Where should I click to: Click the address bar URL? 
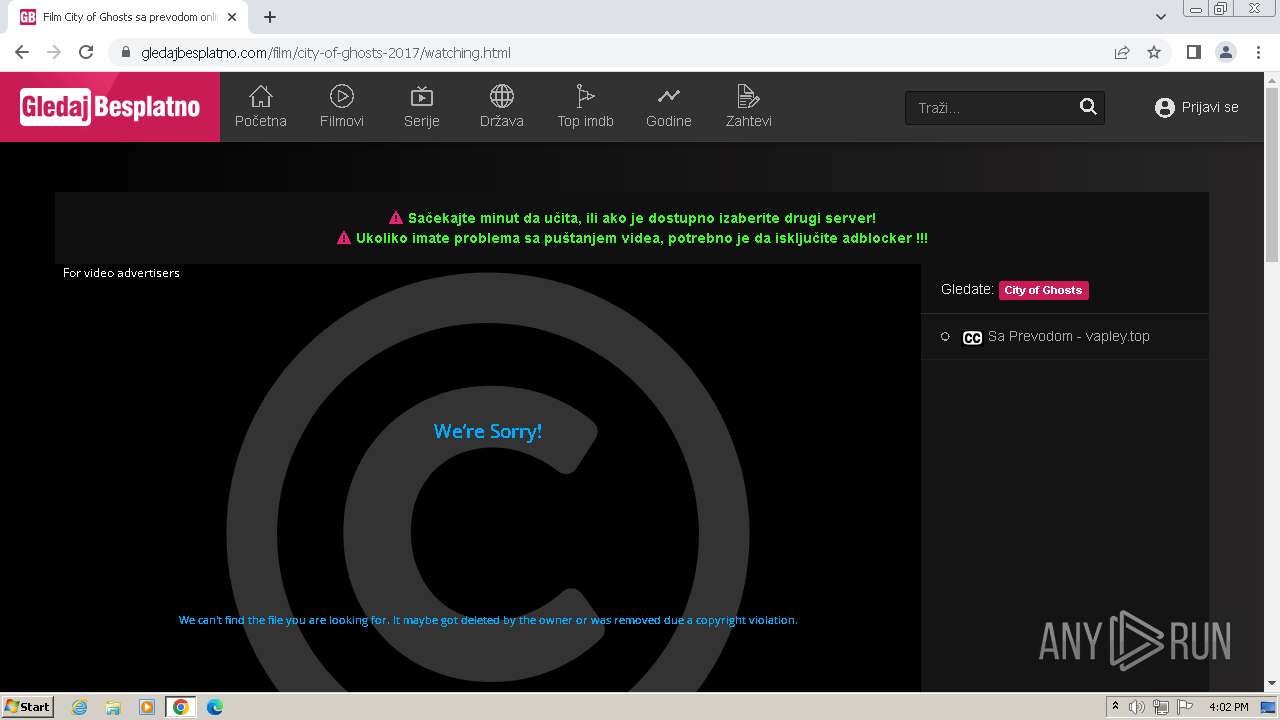pyautogui.click(x=326, y=53)
